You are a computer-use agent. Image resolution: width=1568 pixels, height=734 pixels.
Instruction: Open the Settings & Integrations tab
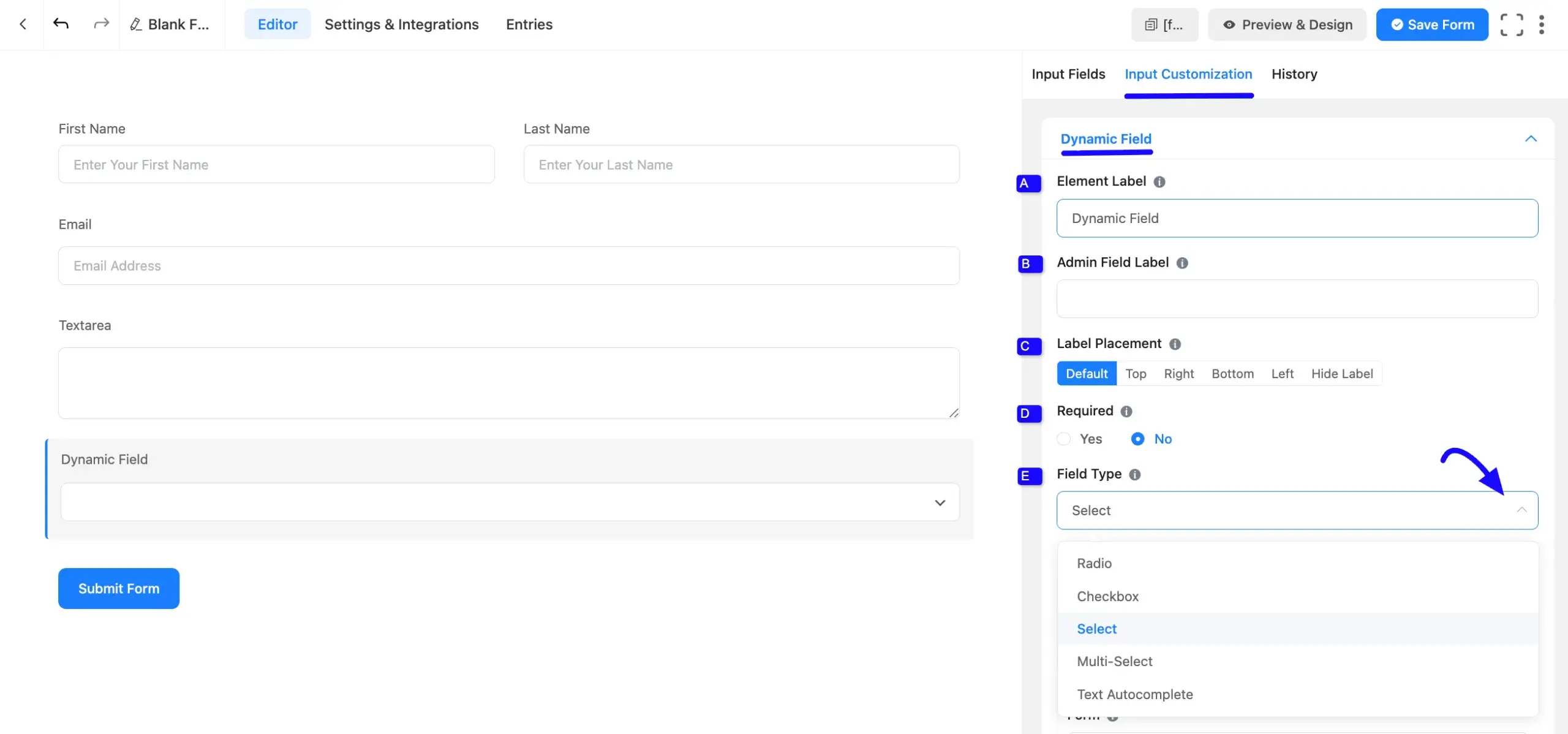[x=401, y=25]
